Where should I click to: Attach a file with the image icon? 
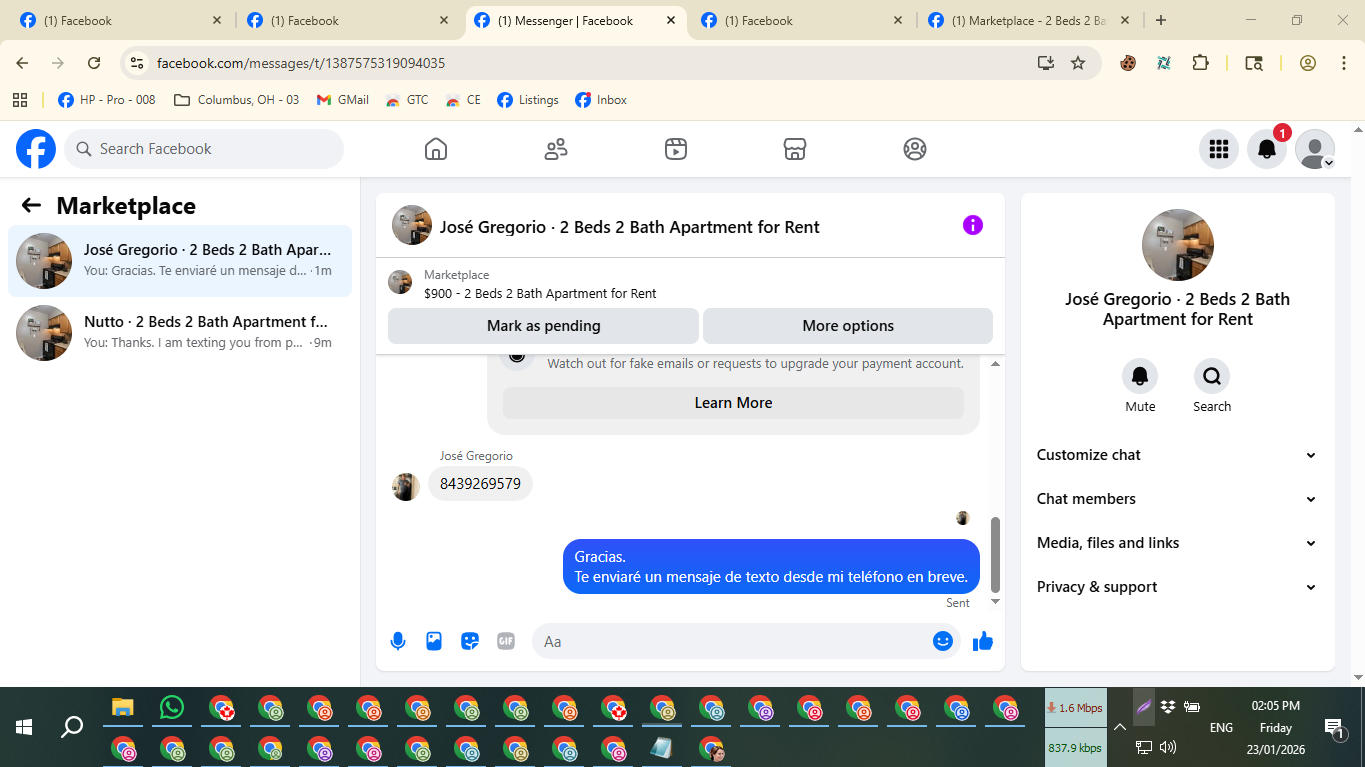pos(434,641)
